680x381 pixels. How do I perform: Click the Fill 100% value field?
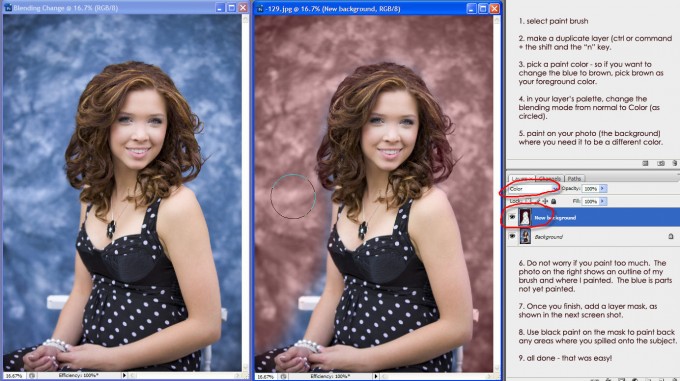pyautogui.click(x=590, y=201)
